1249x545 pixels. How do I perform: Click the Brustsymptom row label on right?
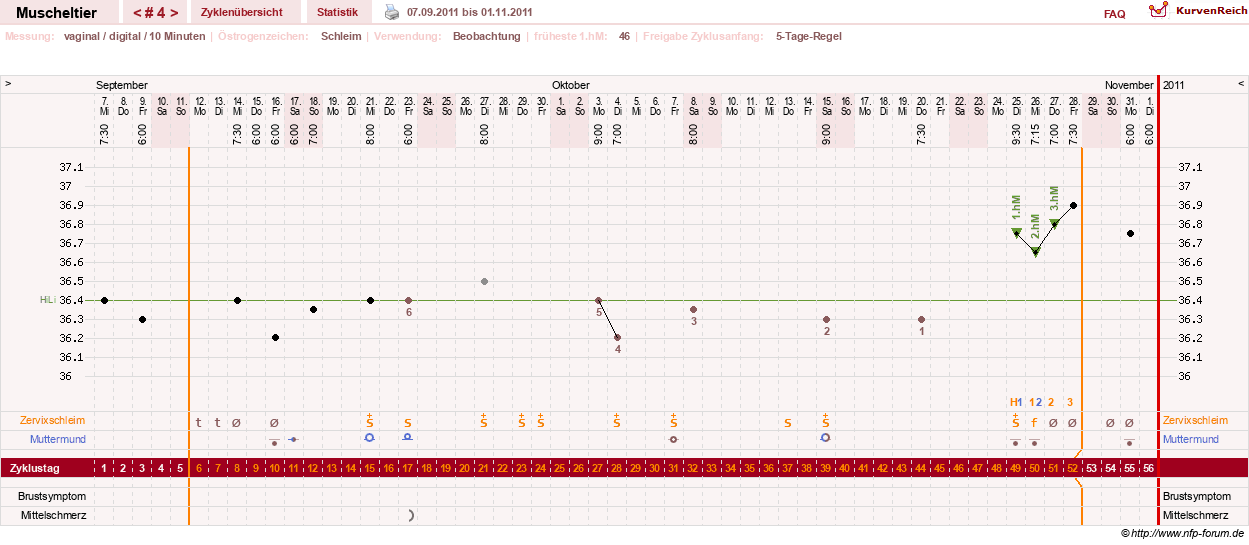pyautogui.click(x=1197, y=496)
